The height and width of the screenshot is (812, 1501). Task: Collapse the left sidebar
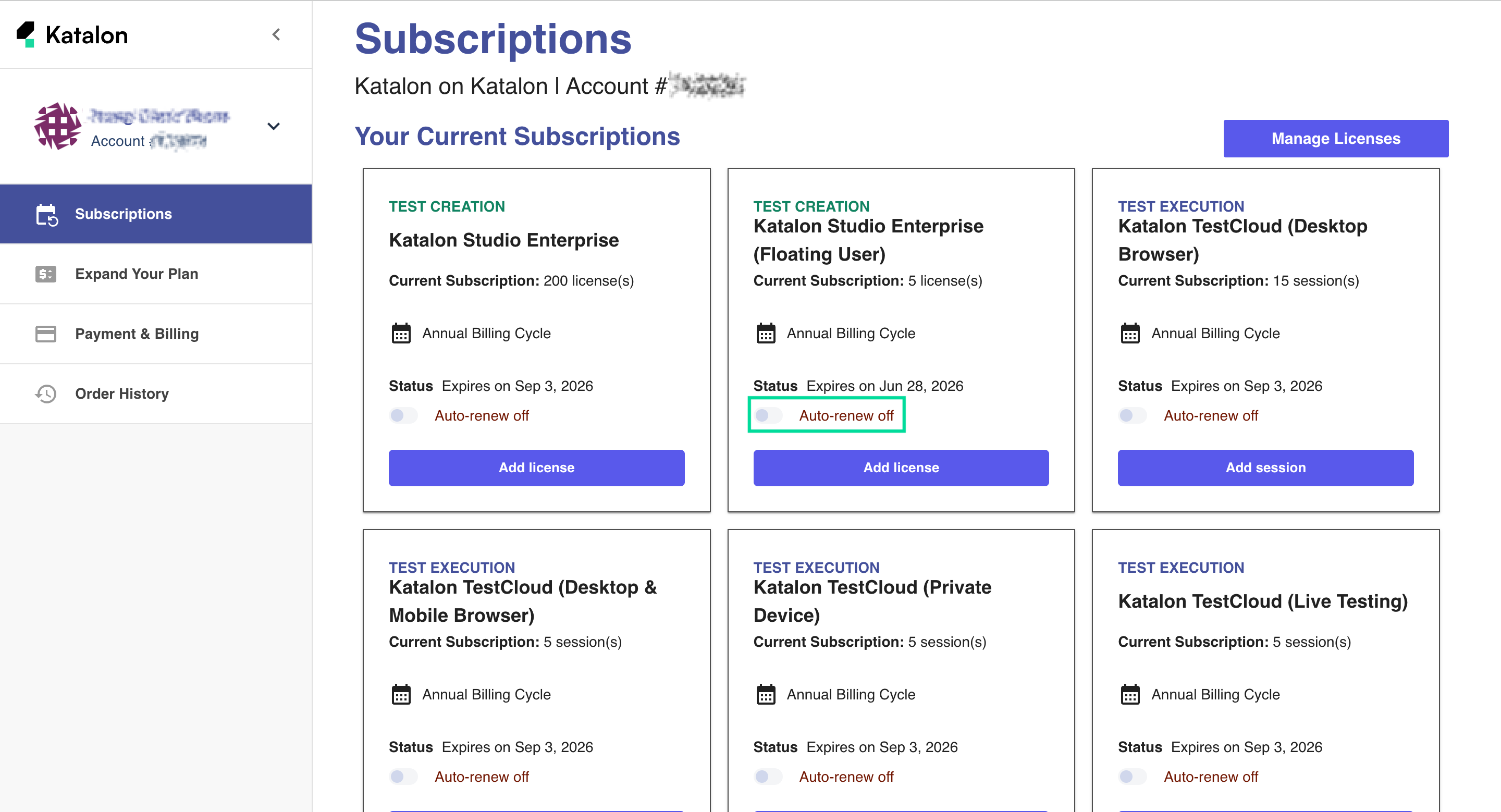pyautogui.click(x=276, y=34)
